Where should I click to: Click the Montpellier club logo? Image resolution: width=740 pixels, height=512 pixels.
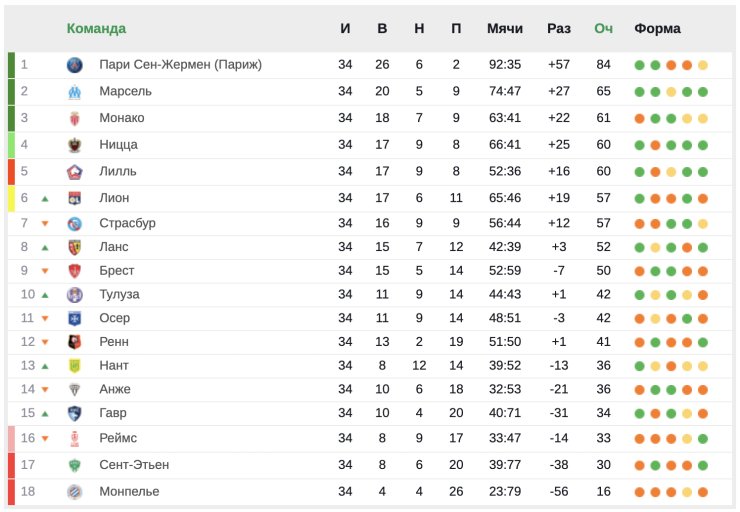tap(74, 491)
